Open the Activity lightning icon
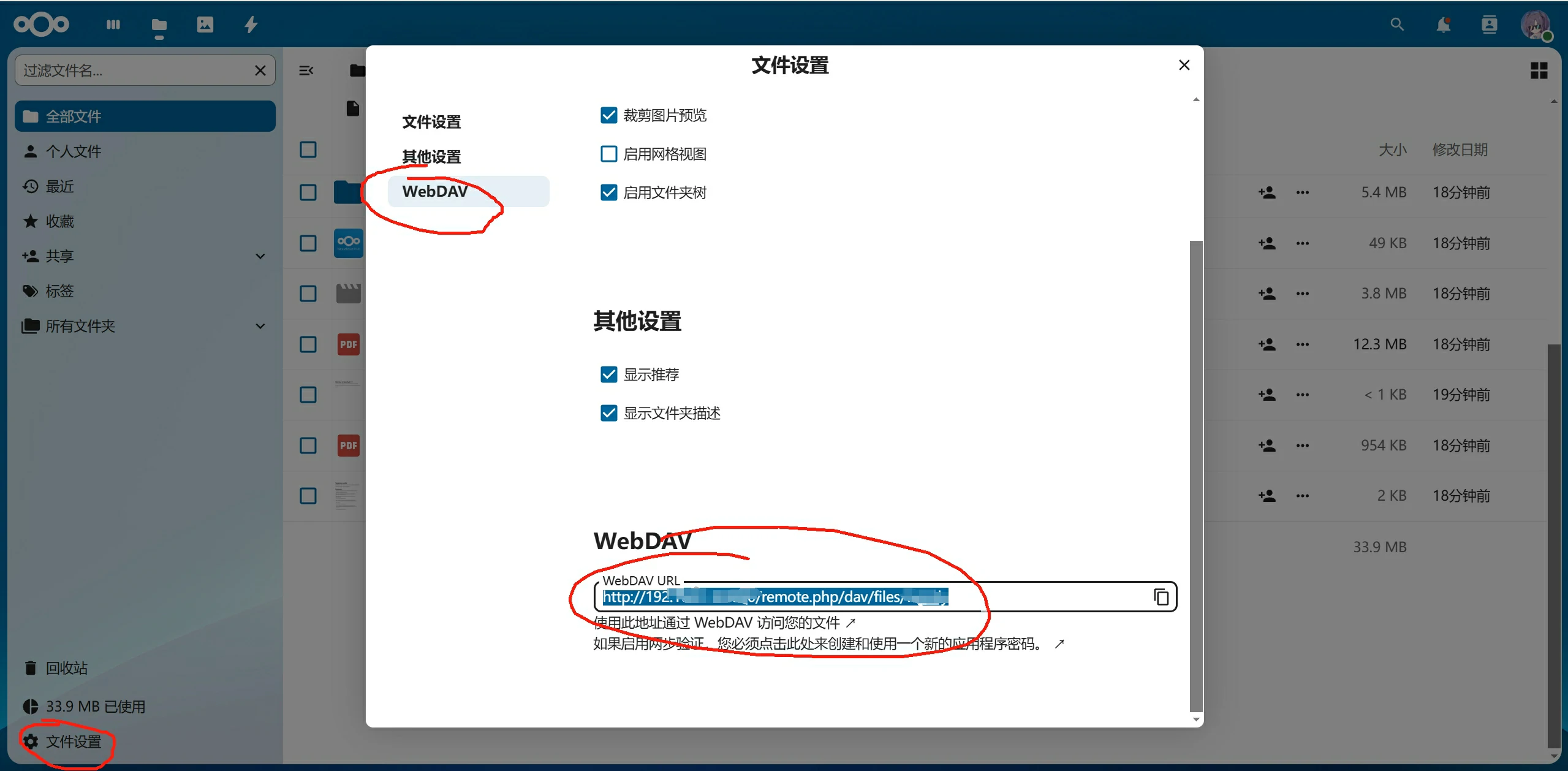1568x771 pixels. click(251, 25)
